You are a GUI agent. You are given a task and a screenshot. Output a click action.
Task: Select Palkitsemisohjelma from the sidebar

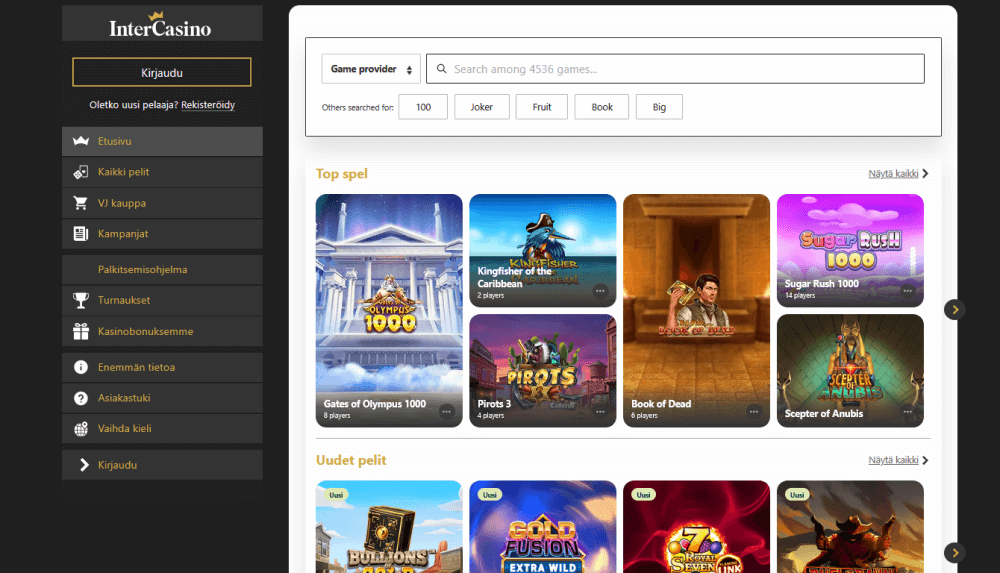coord(142,269)
